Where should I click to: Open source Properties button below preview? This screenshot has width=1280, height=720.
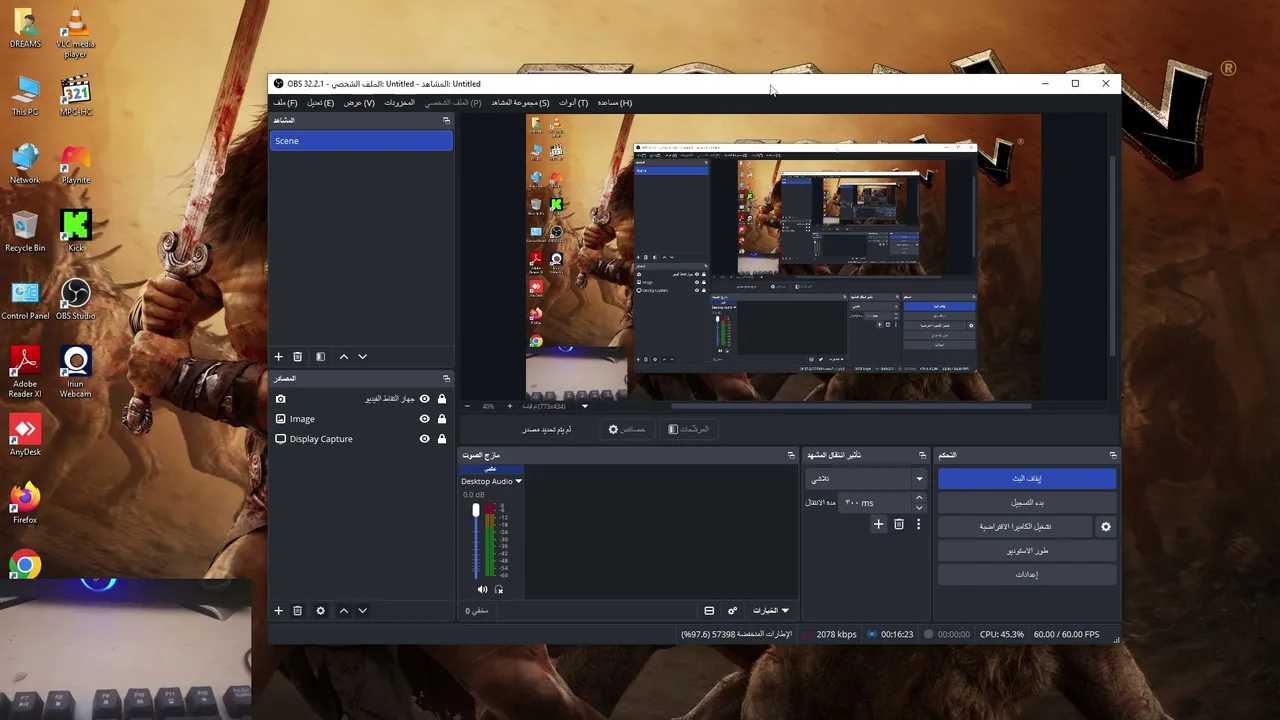click(627, 429)
